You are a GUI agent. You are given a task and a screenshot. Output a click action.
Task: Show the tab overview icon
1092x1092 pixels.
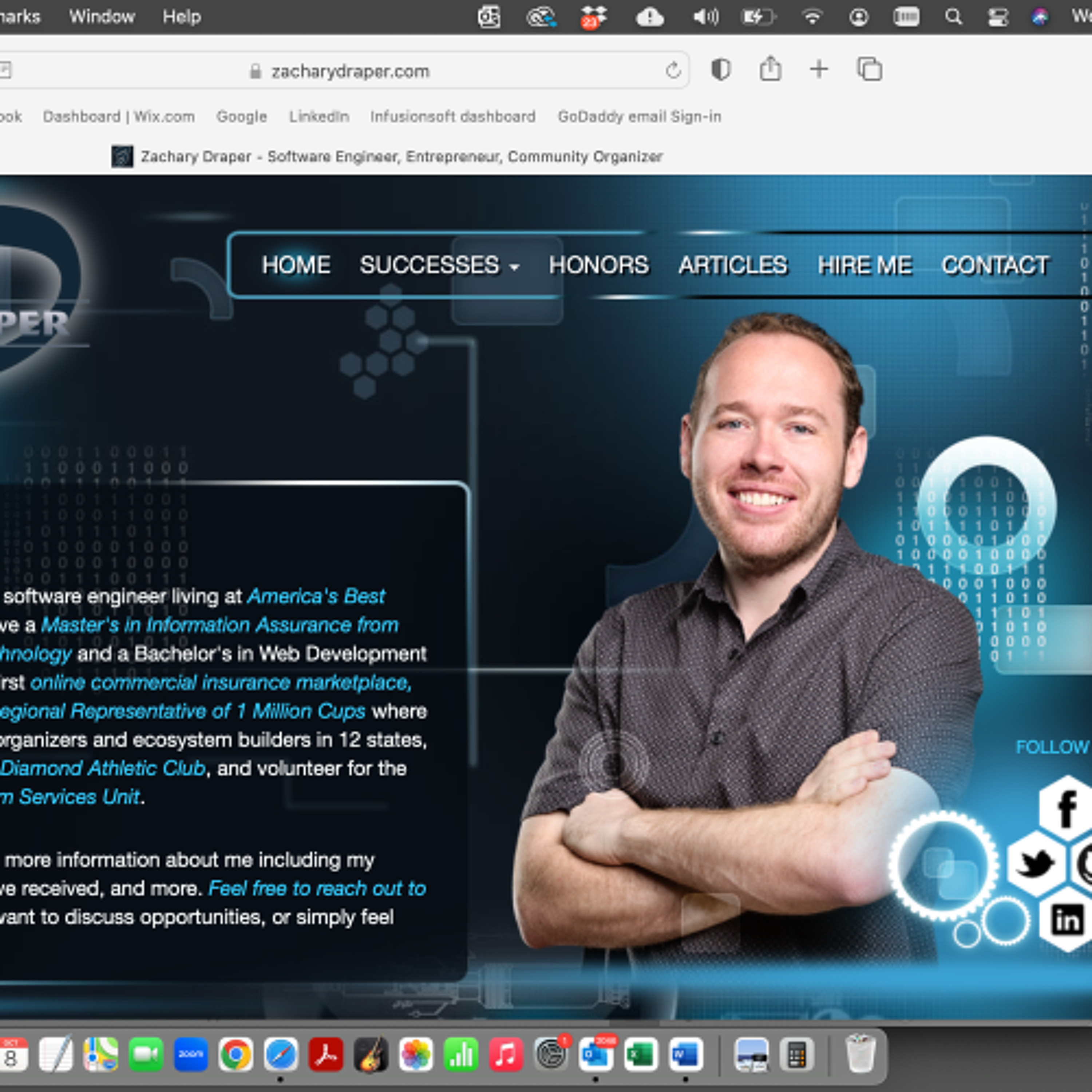(869, 69)
